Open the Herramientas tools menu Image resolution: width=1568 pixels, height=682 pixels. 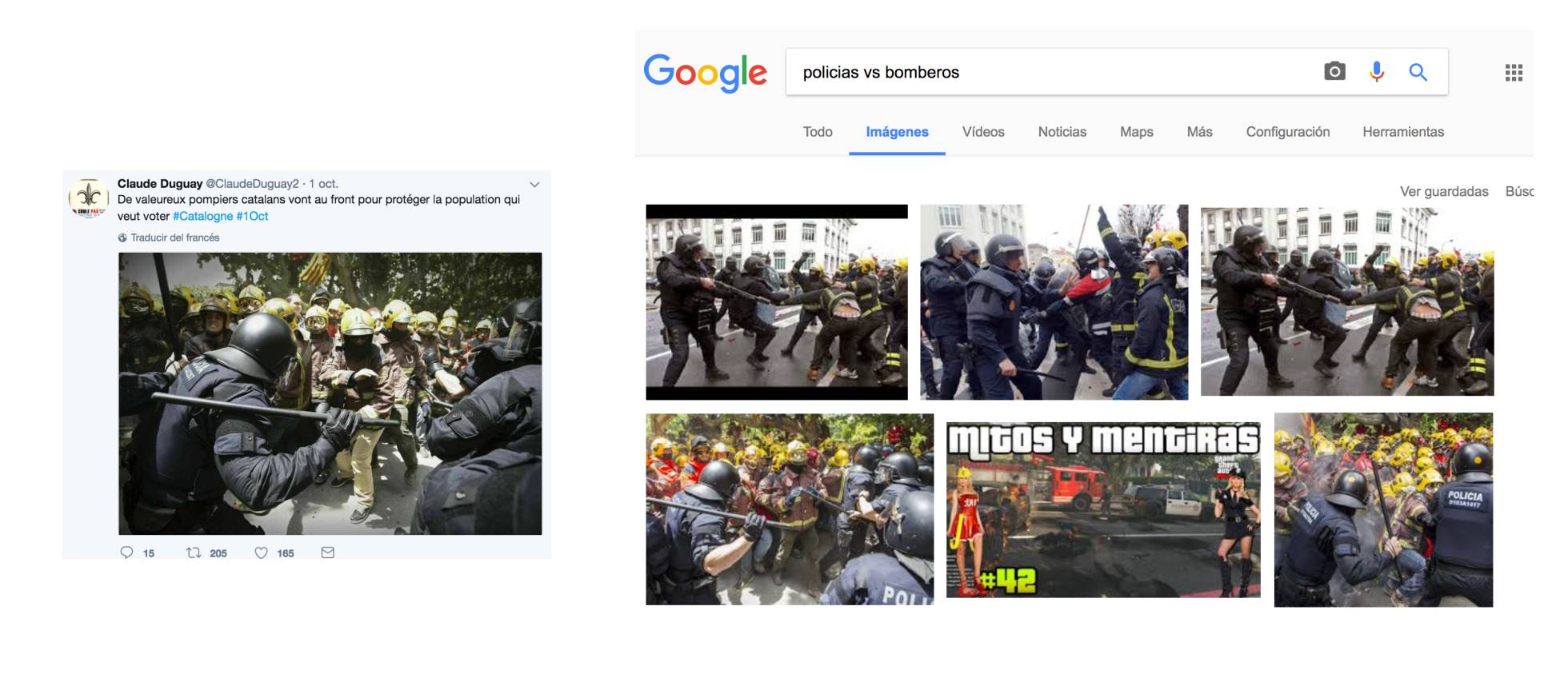1403,132
